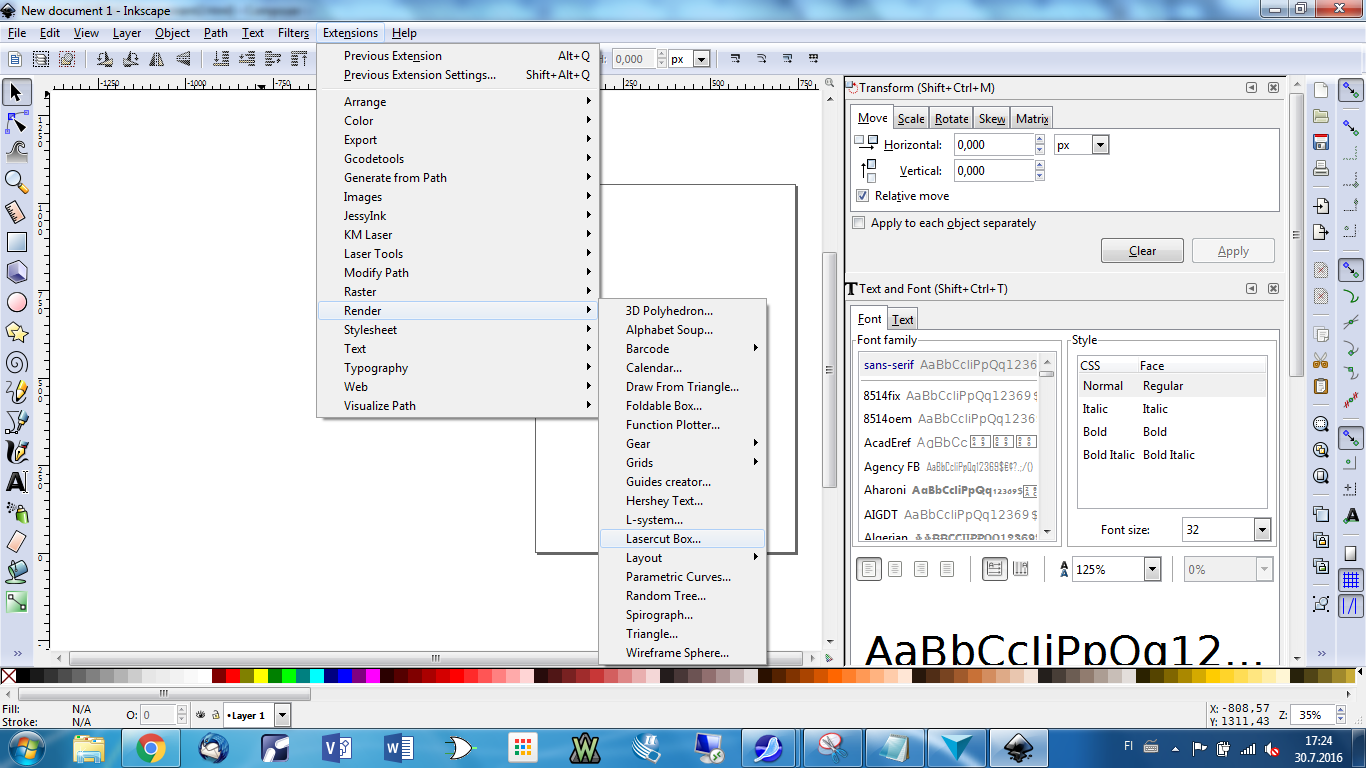Select the Selector arrow tool
Image resolution: width=1366 pixels, height=768 pixels.
(x=16, y=92)
